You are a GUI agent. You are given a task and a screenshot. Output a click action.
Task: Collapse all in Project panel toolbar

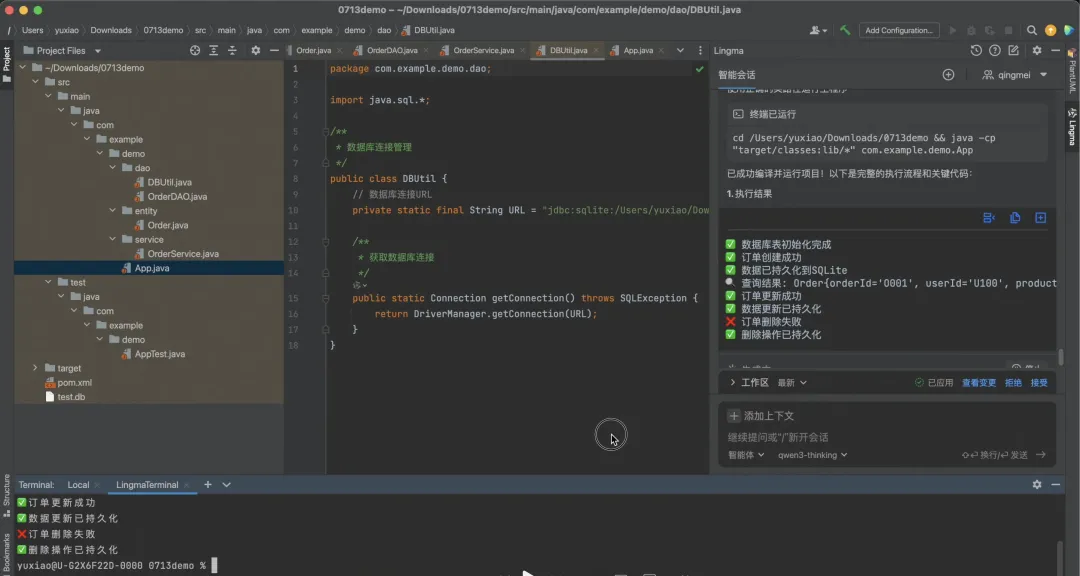(232, 50)
